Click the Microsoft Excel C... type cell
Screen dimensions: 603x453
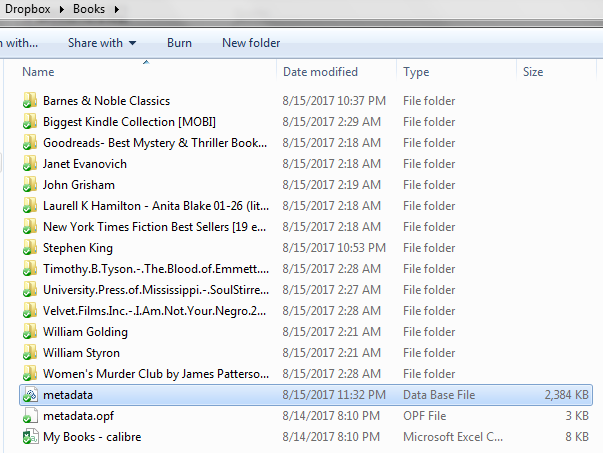pyautogui.click(x=453, y=437)
